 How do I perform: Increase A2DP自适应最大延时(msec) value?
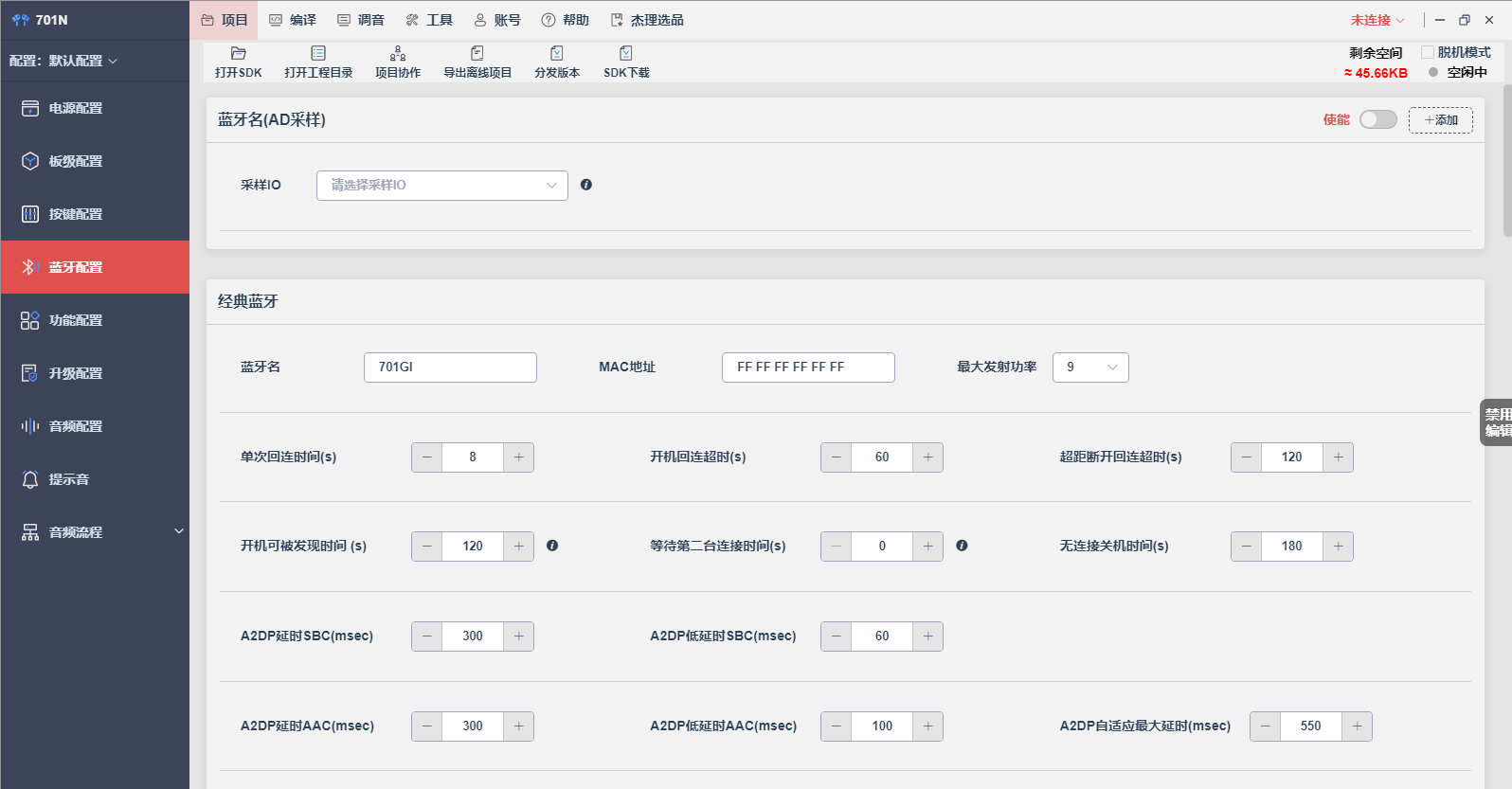1358,726
